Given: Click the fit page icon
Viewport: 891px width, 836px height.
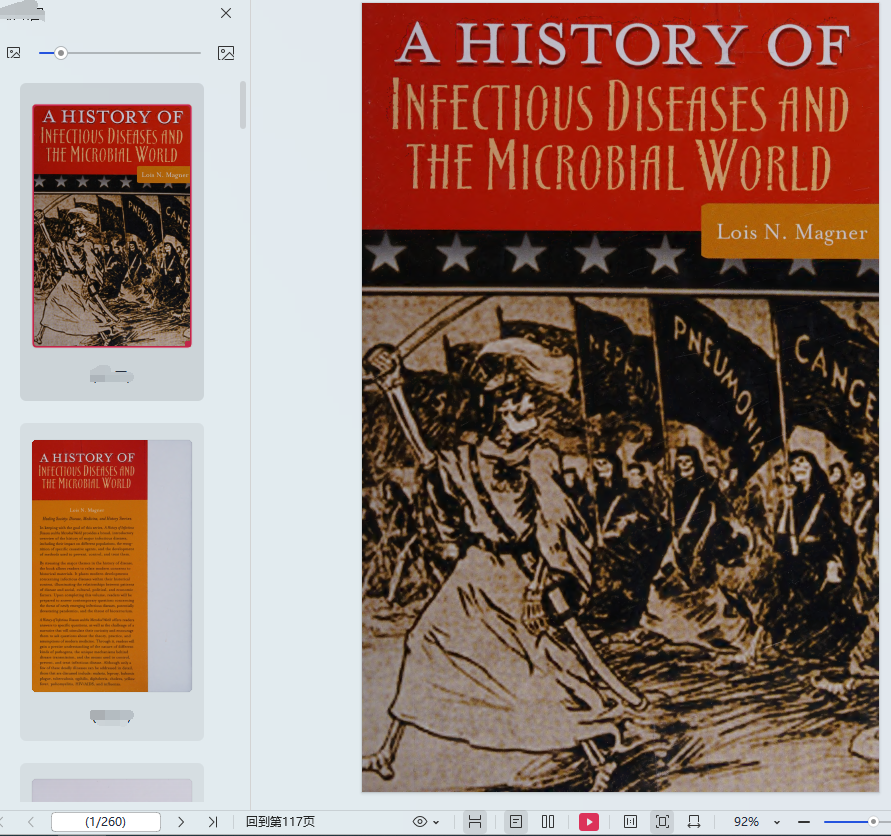Looking at the screenshot, I should [x=662, y=822].
